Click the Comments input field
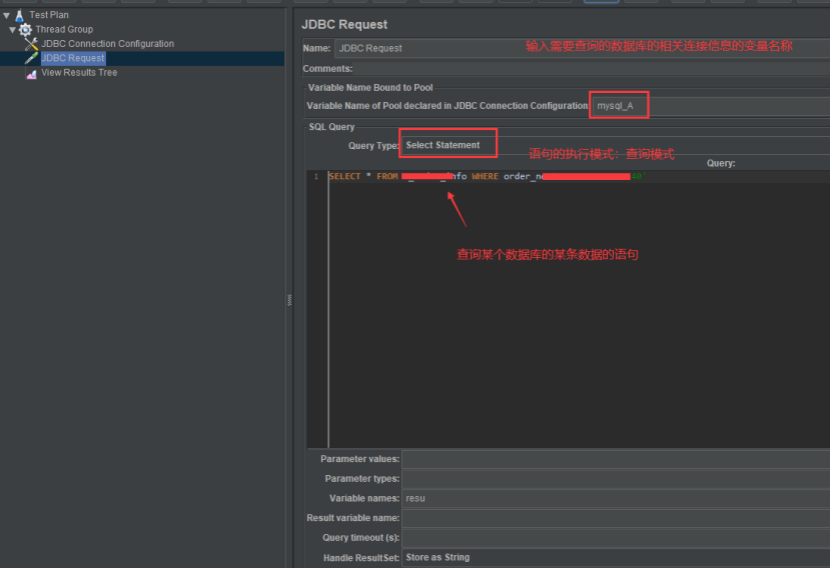This screenshot has width=832, height=570. click(591, 68)
